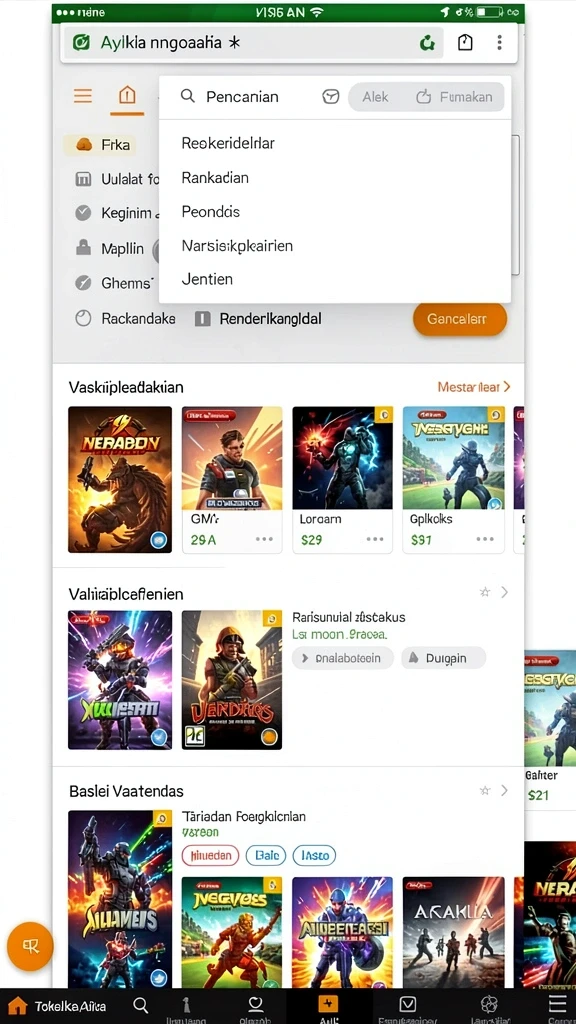
Task: Select the highlighted orange bottom tab
Action: [x=327, y=1005]
